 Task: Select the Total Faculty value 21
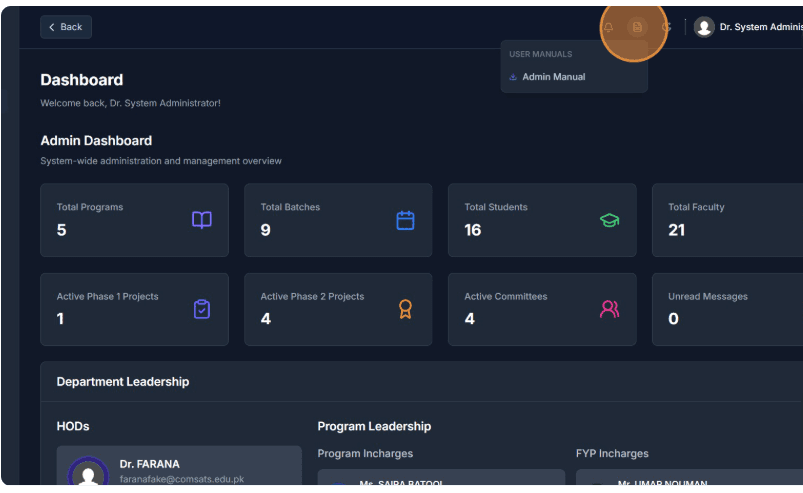[x=677, y=230]
